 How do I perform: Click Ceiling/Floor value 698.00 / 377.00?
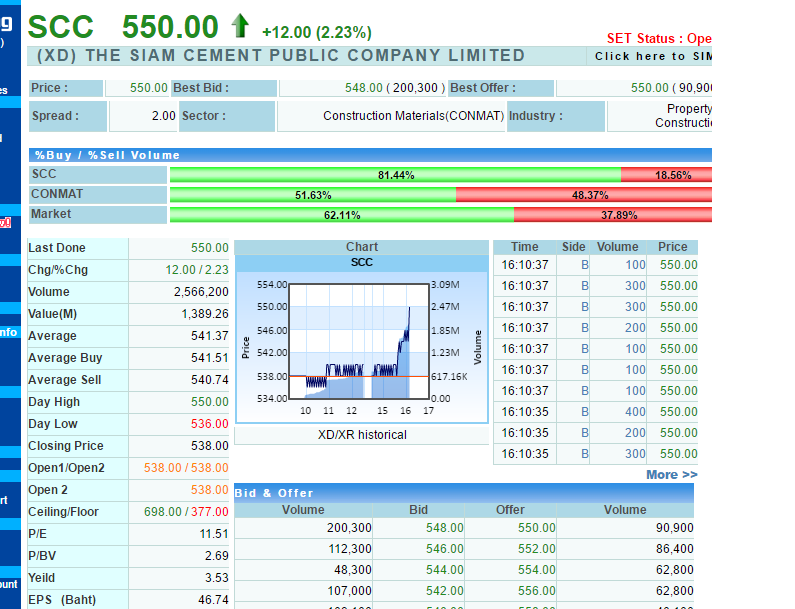186,512
